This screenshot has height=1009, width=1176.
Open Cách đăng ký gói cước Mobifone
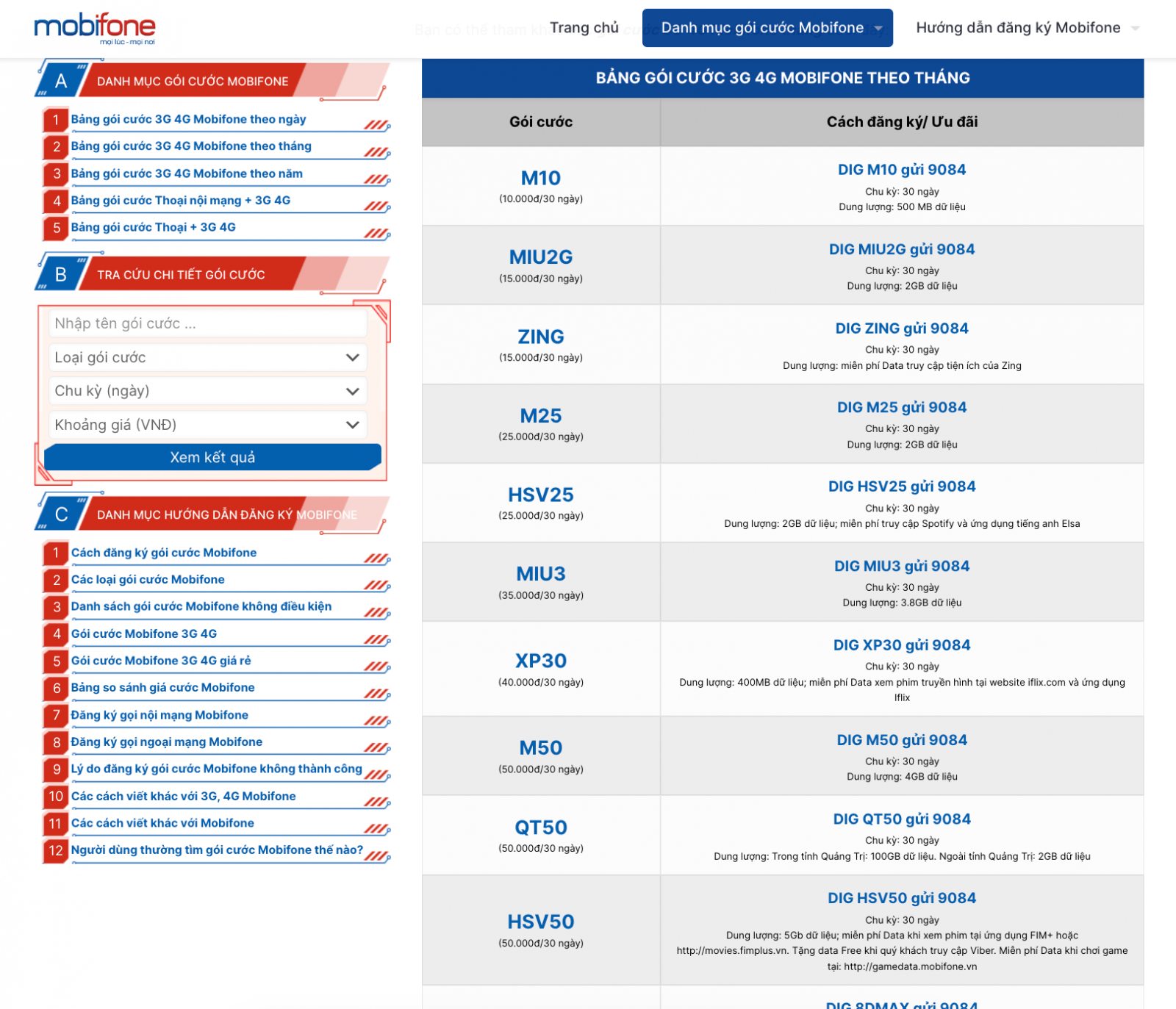coord(164,553)
